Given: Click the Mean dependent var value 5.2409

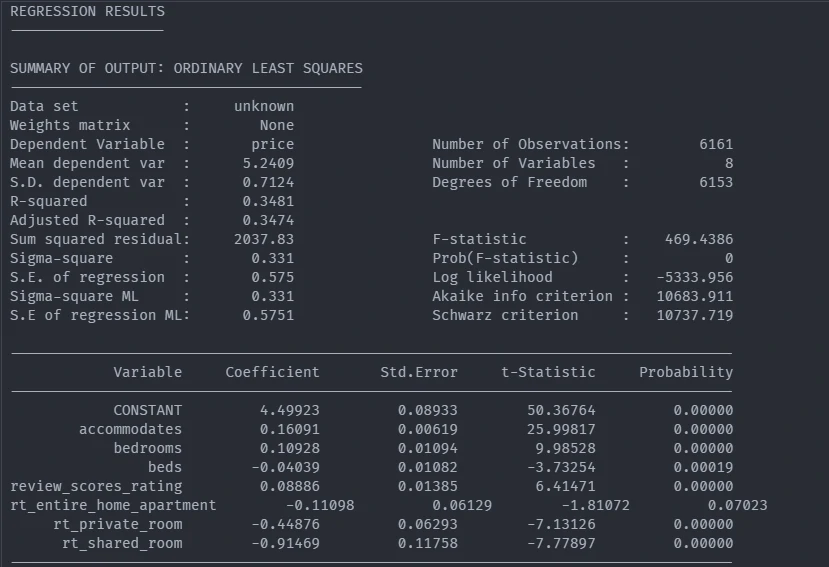Looking at the screenshot, I should [268, 163].
